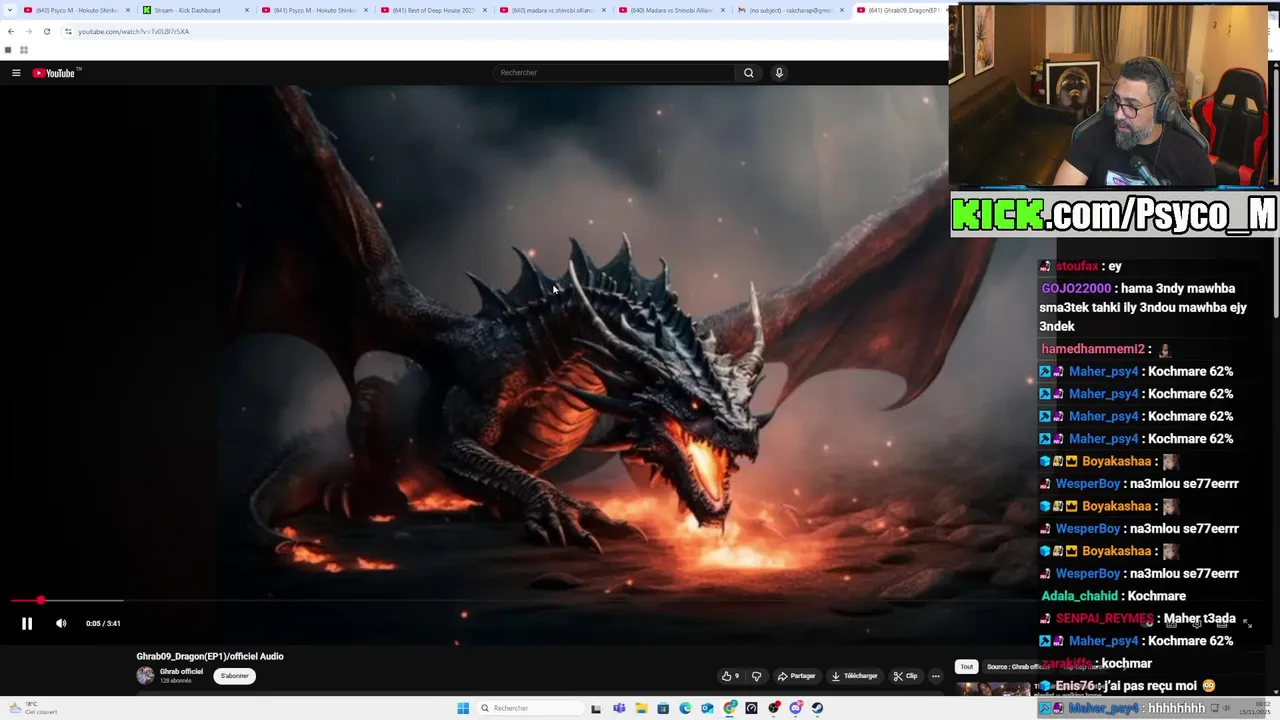The height and width of the screenshot is (720, 1280).
Task: Click the YouTube Rechercher search field
Action: 616,73
